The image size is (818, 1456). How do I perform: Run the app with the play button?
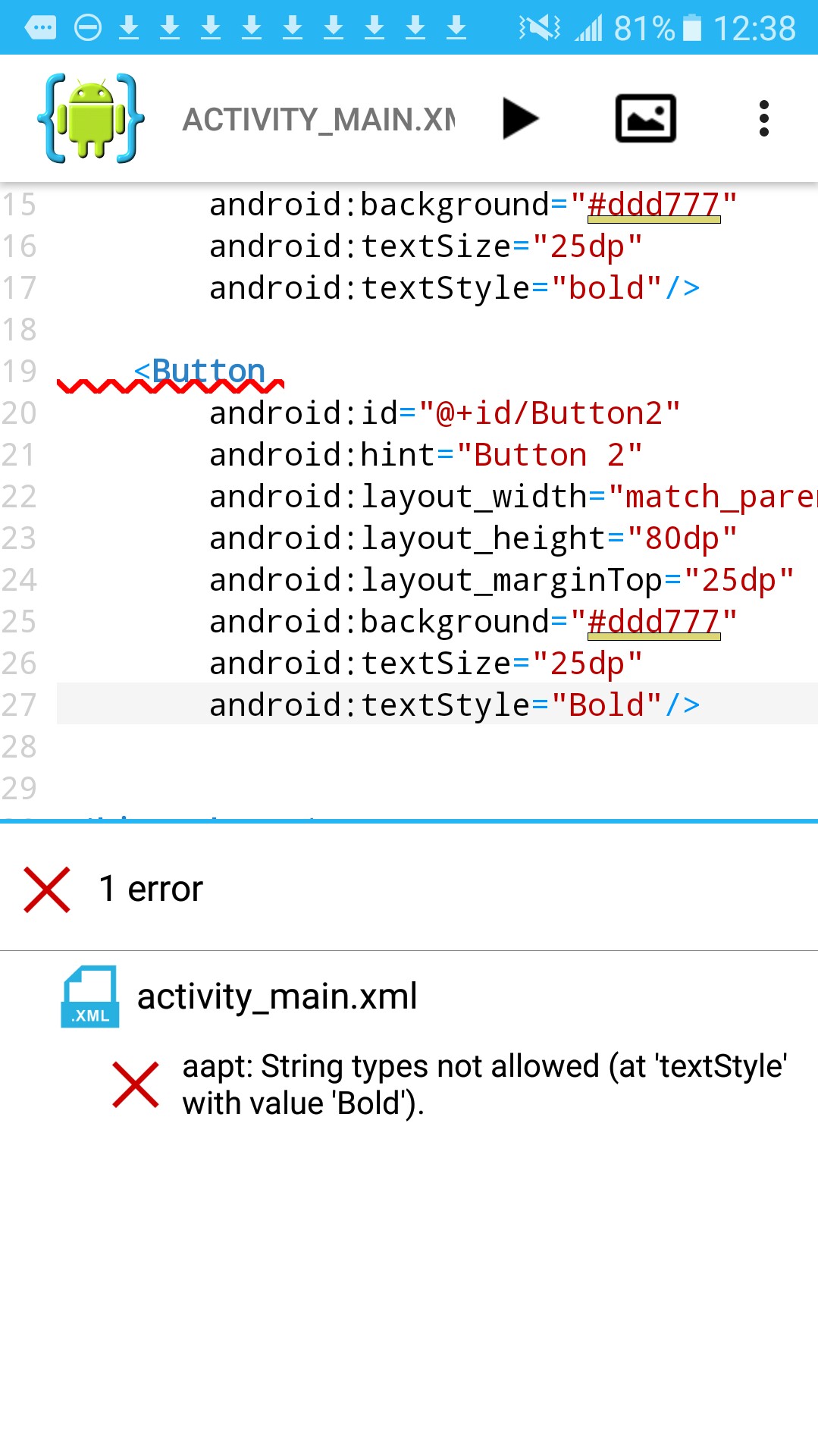[520, 119]
